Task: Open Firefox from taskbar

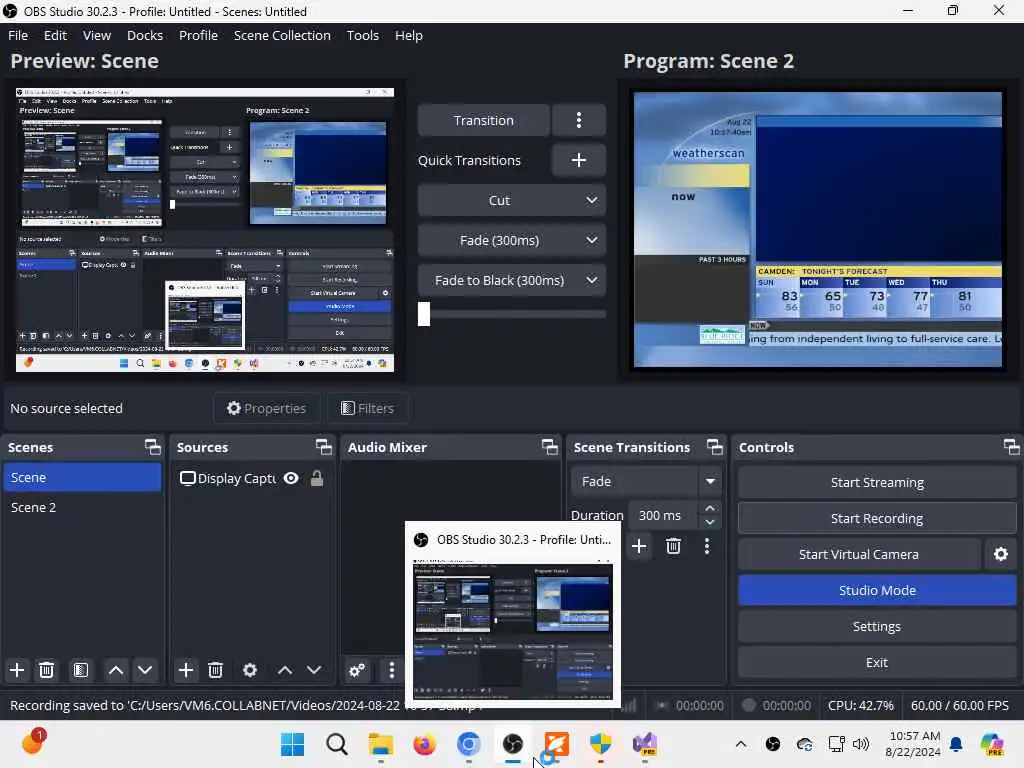Action: (424, 744)
